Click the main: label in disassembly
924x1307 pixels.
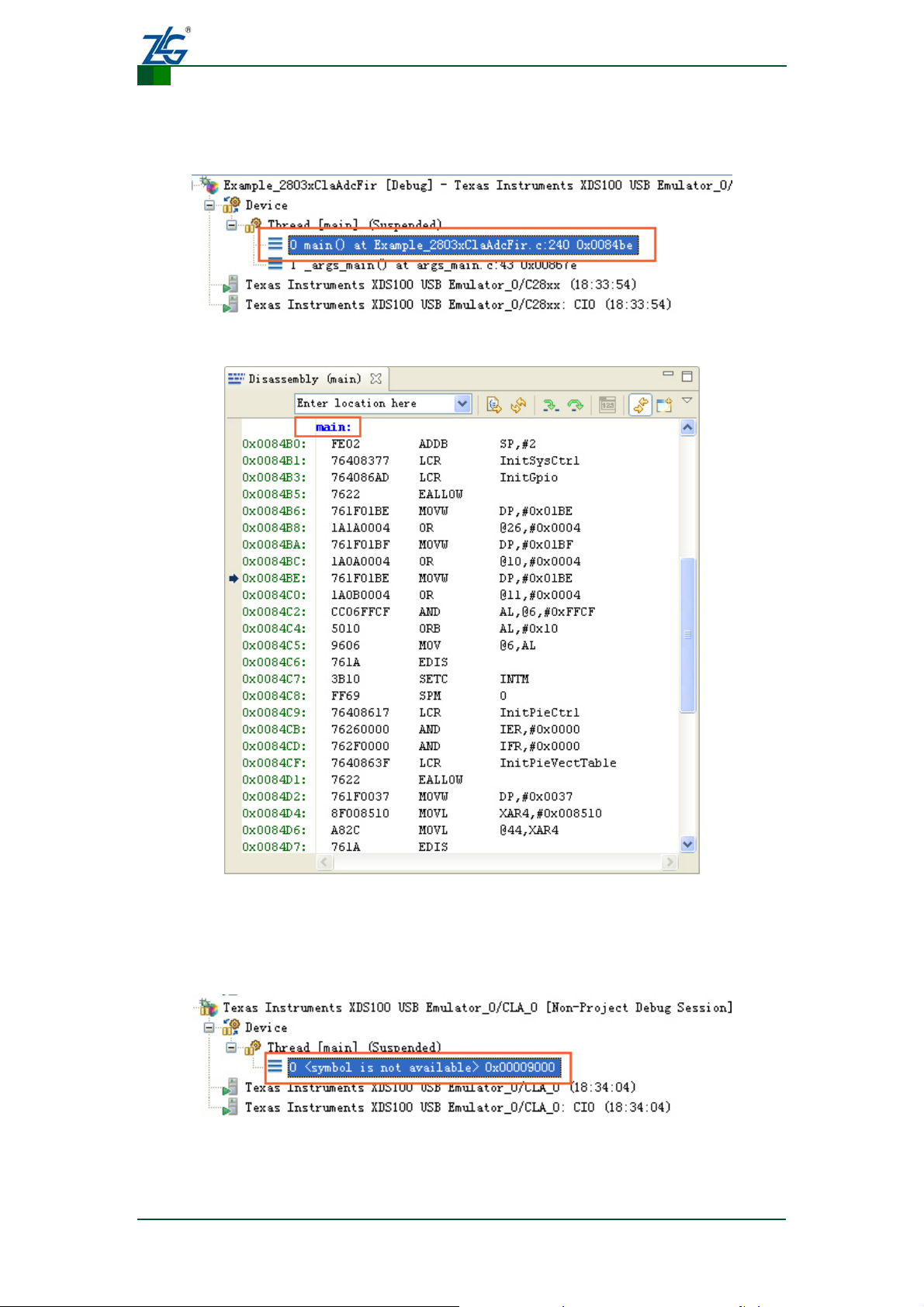[334, 427]
